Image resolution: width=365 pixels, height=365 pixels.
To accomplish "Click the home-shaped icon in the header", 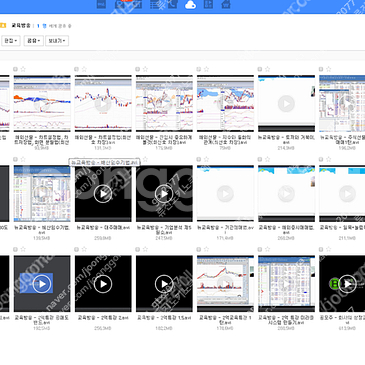I will [226, 4].
